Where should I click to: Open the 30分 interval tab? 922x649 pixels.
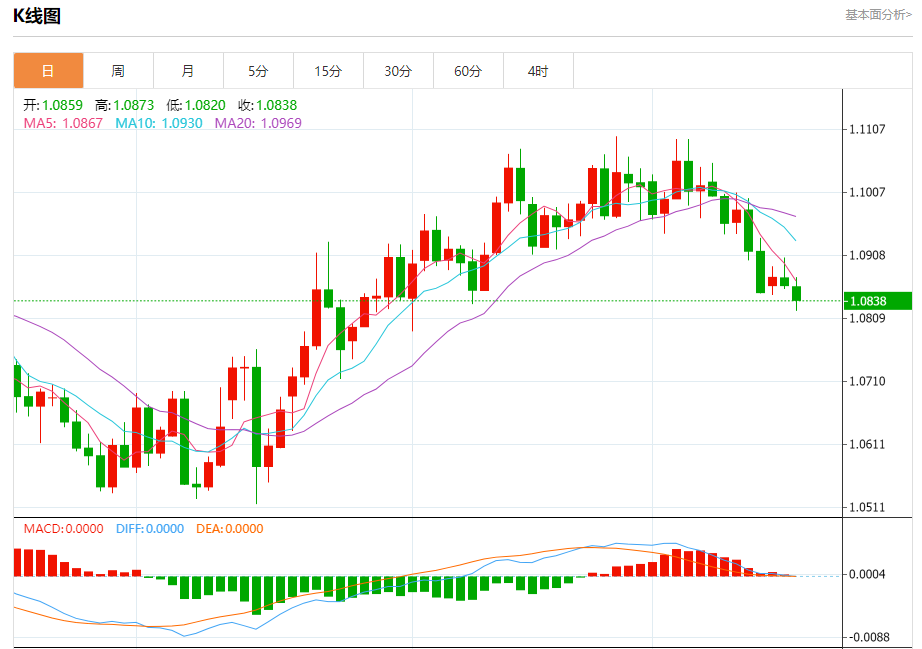tap(398, 71)
